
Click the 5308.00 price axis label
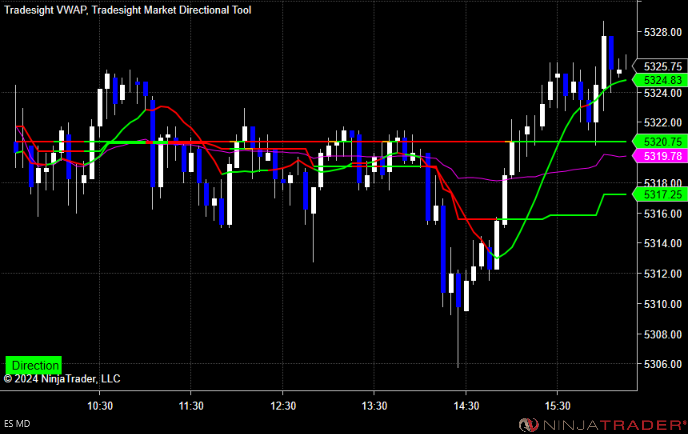(663, 335)
